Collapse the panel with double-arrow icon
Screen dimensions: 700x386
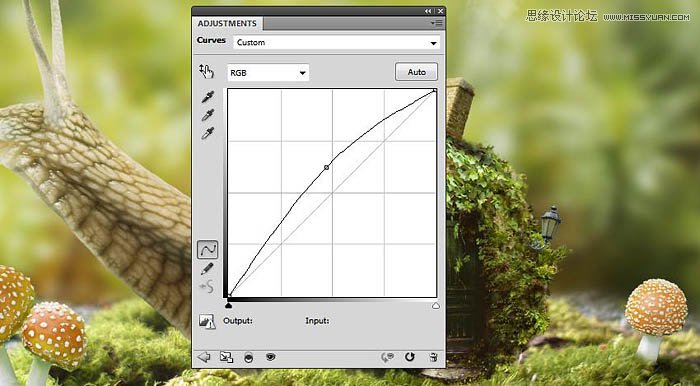click(428, 11)
